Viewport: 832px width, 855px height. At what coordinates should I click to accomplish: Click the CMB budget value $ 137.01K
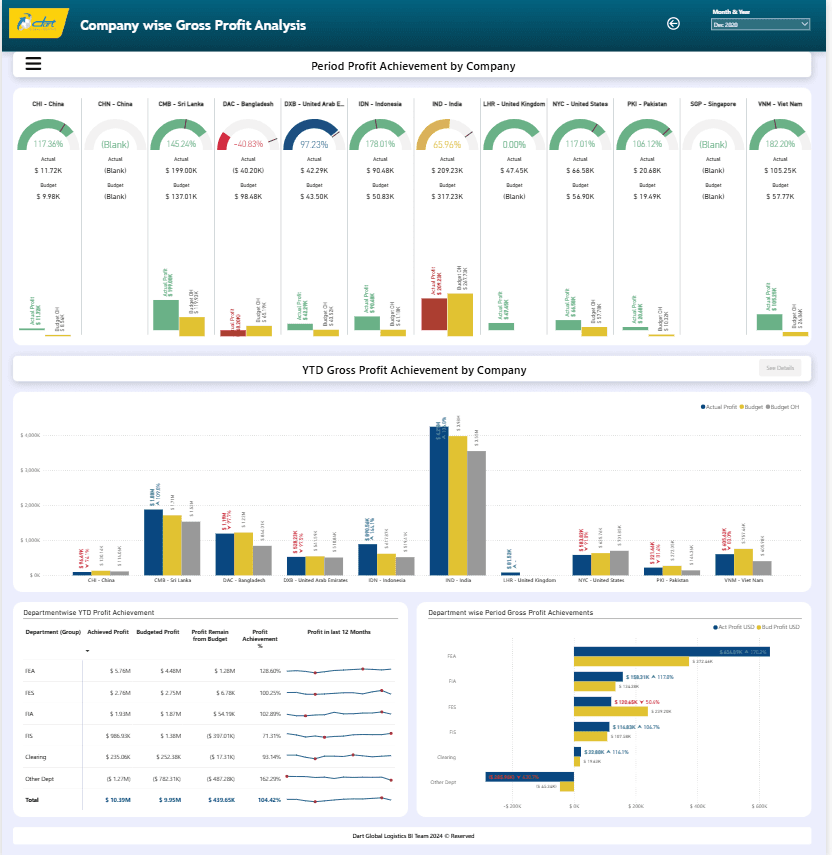(181, 196)
